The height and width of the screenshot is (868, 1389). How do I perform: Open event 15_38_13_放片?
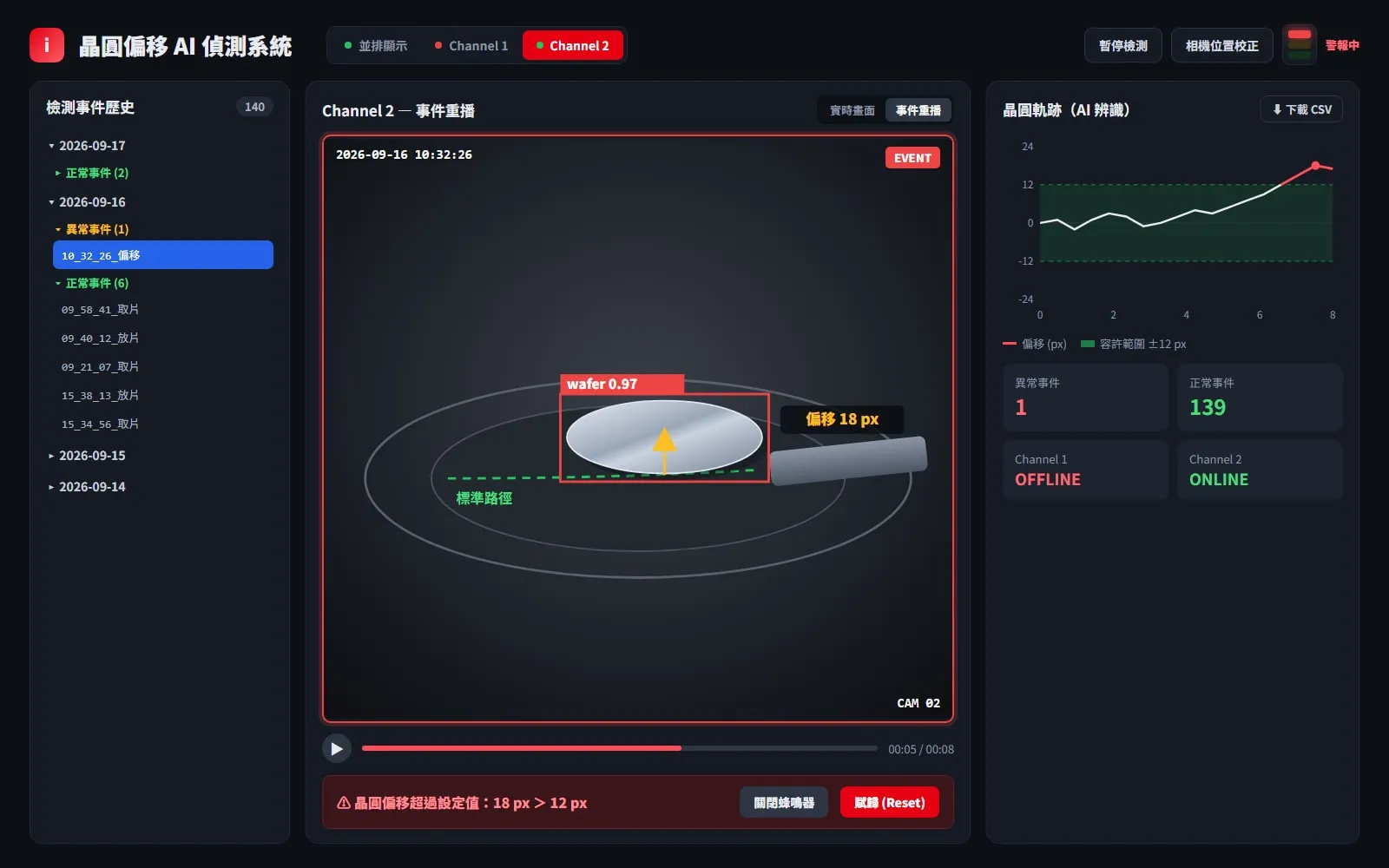163,396
